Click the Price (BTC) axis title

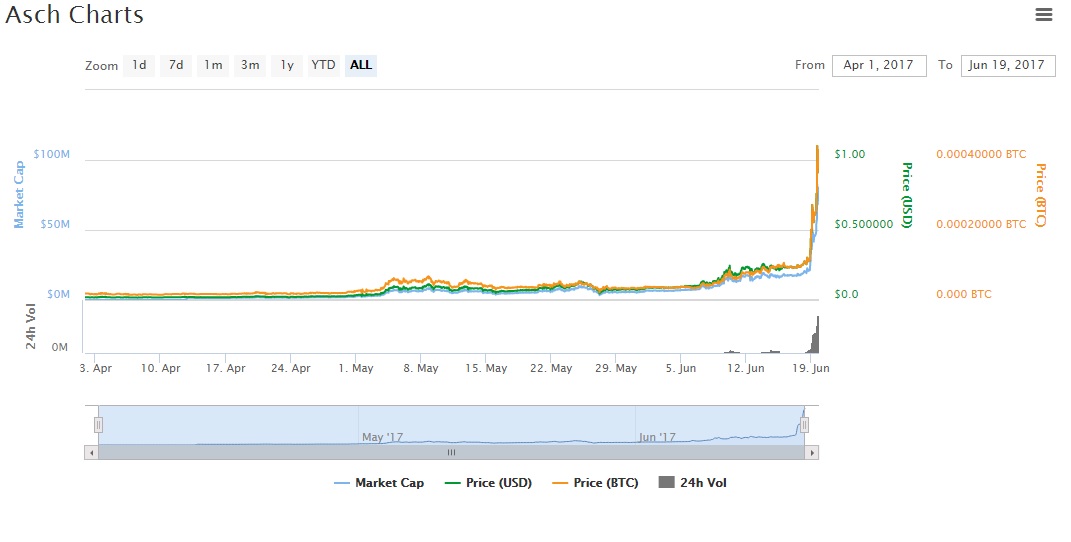tap(1041, 195)
